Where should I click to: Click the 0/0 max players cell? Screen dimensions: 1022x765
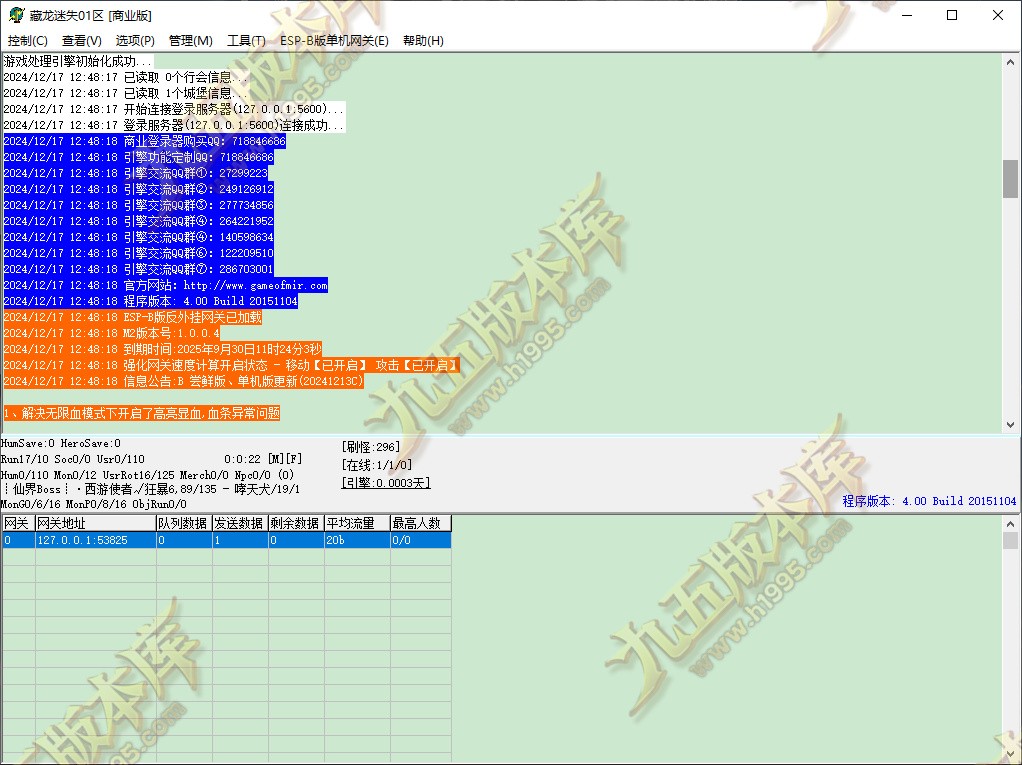click(420, 540)
